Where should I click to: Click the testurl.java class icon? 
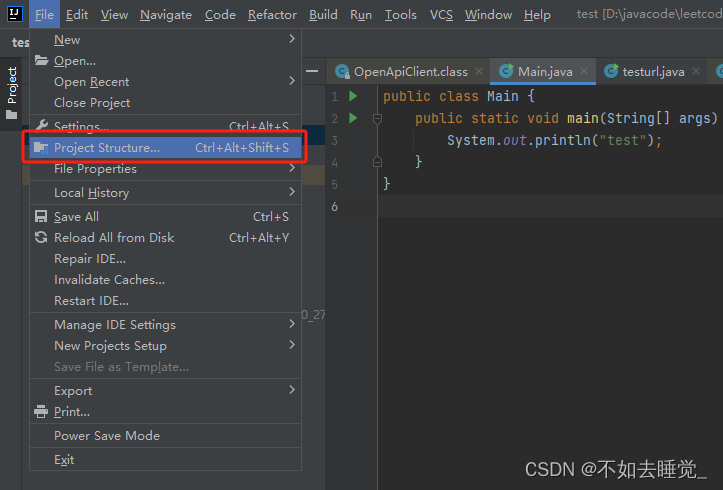coord(611,71)
